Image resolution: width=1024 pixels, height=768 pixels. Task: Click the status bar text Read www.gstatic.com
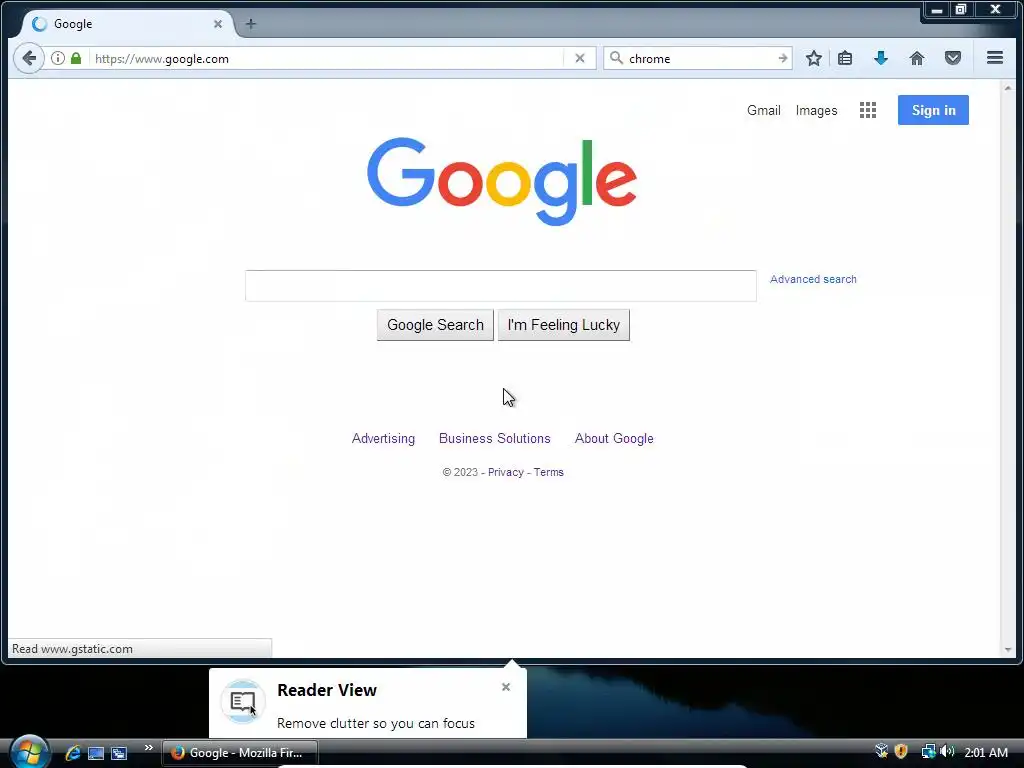tap(72, 648)
